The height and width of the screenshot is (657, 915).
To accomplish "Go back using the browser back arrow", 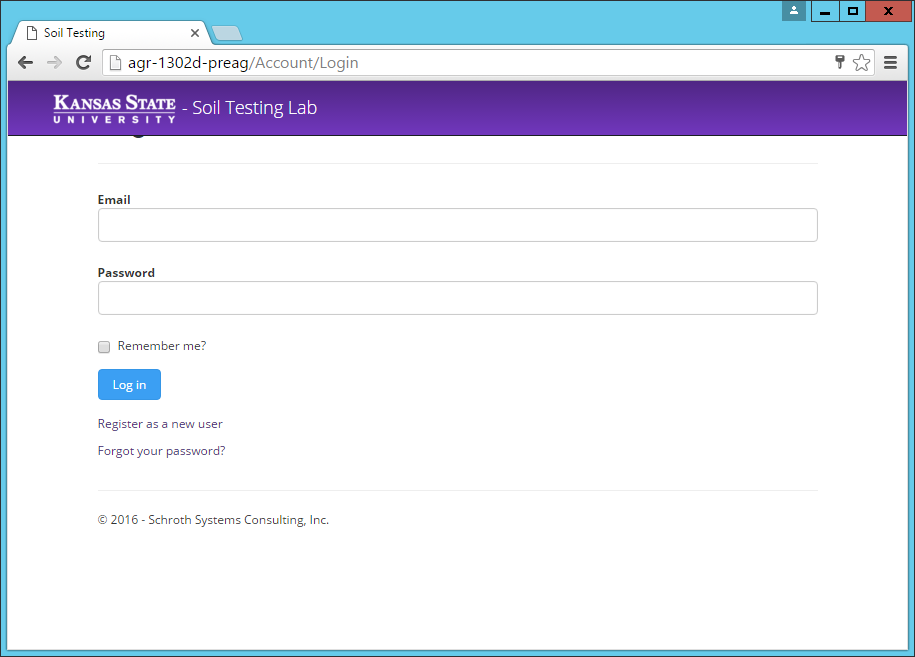I will click(x=25, y=62).
